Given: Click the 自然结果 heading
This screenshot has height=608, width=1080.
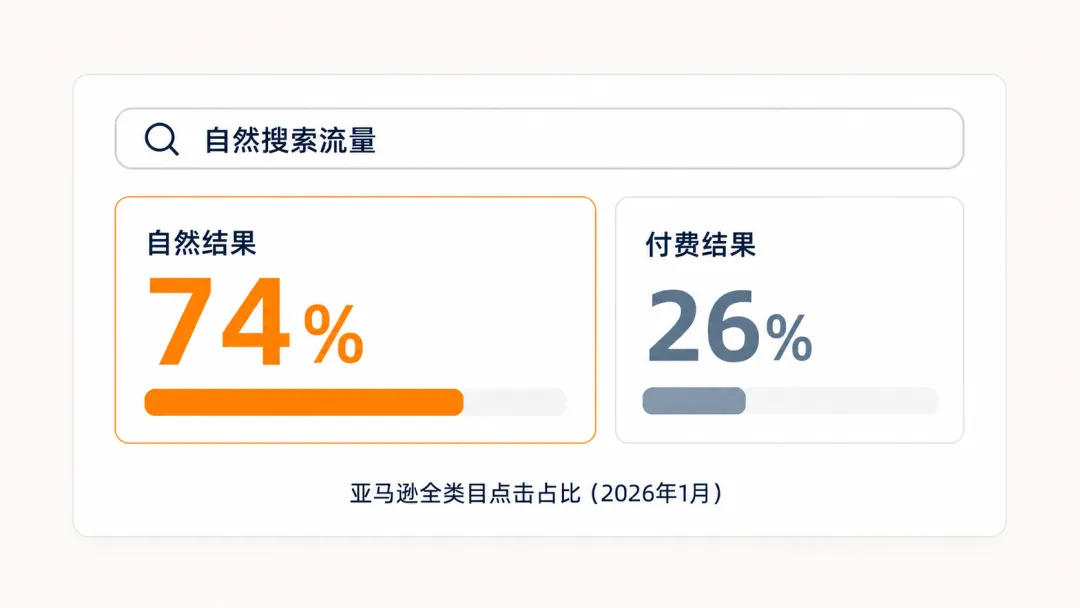Looking at the screenshot, I should (201, 243).
